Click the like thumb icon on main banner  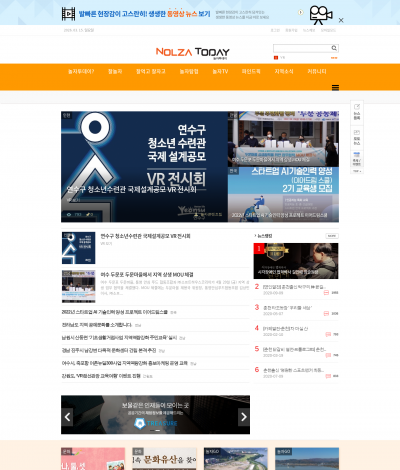(x=88, y=214)
